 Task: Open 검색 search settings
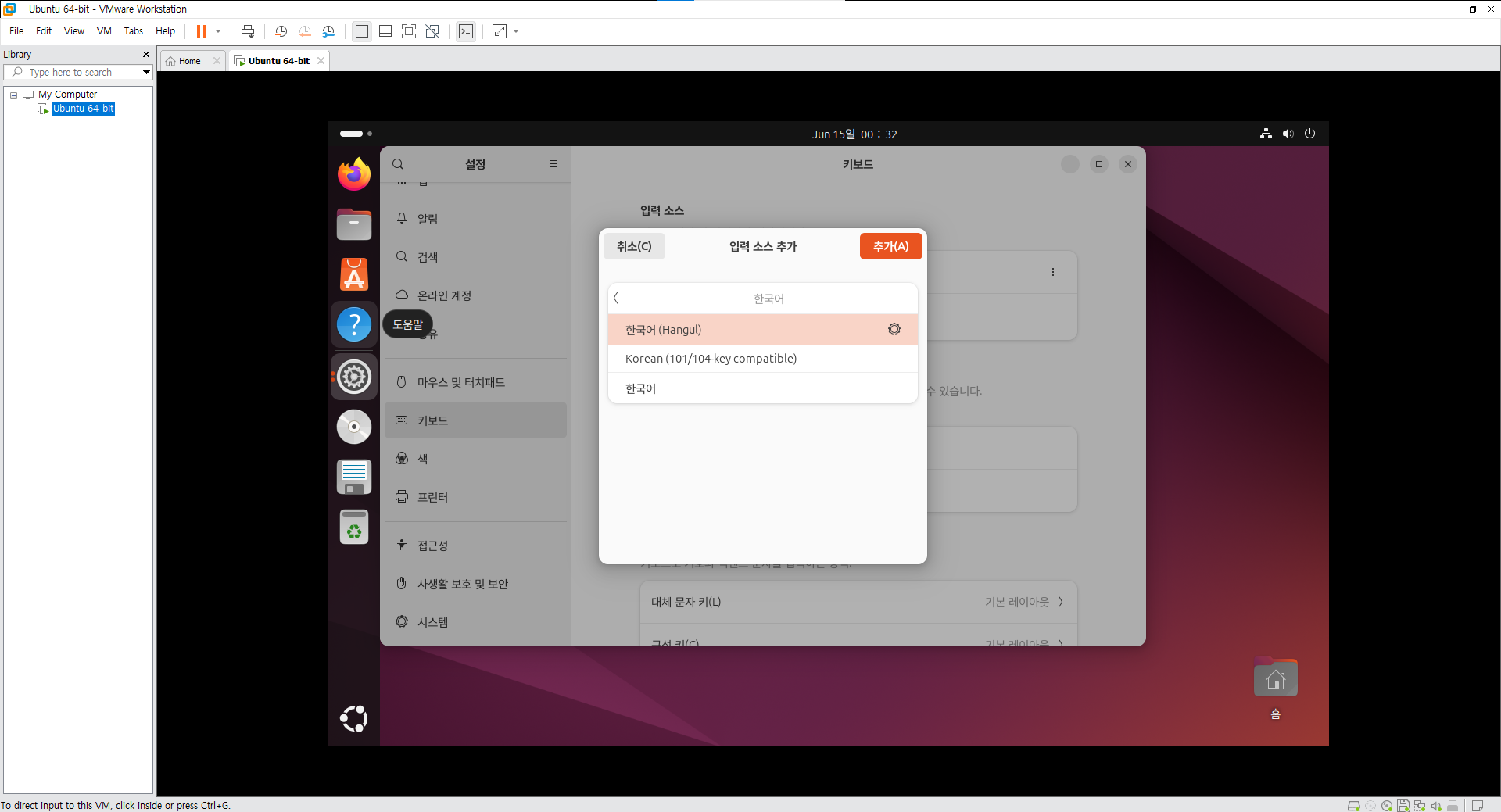(475, 257)
